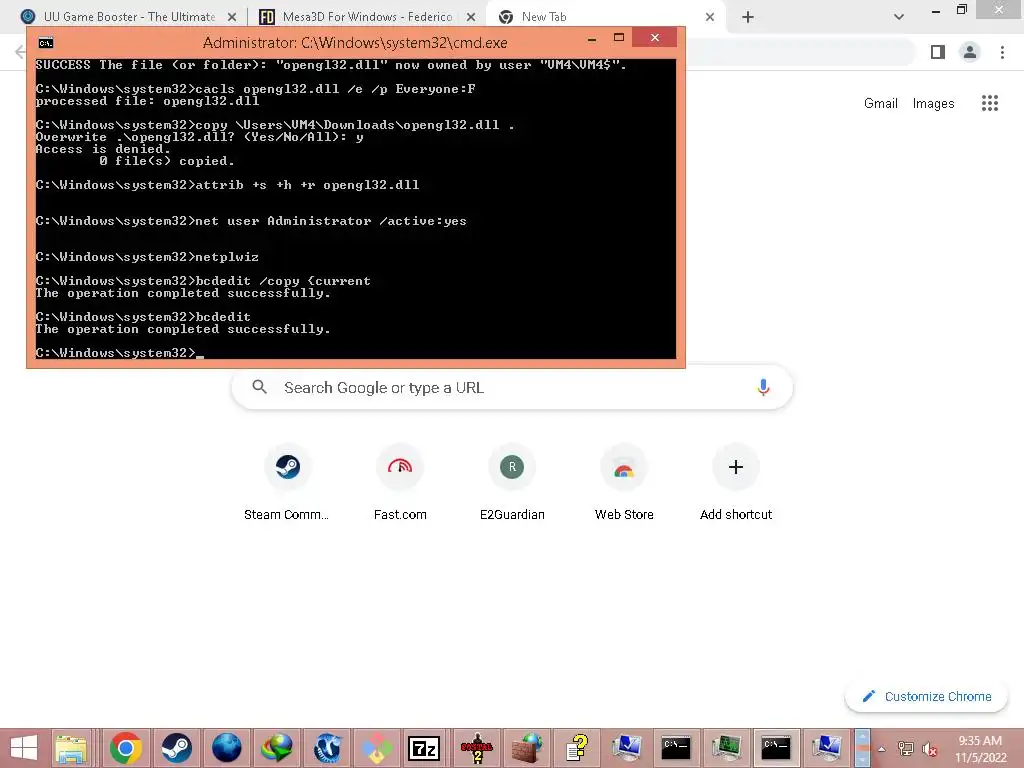1024x768 pixels.
Task: Open the Steam Community shortcut tile
Action: pyautogui.click(x=287, y=483)
